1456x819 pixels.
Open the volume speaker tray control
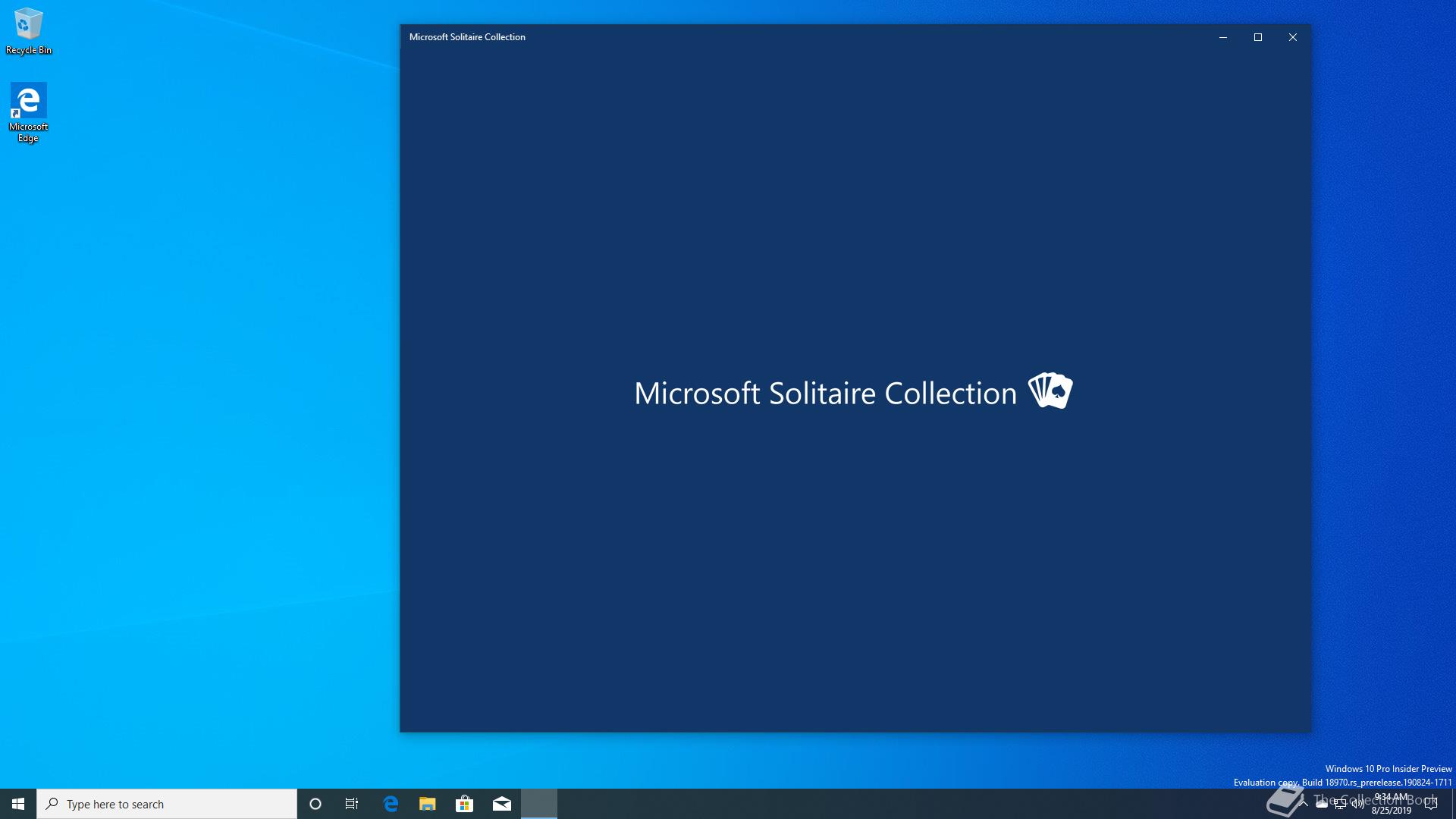[1358, 805]
